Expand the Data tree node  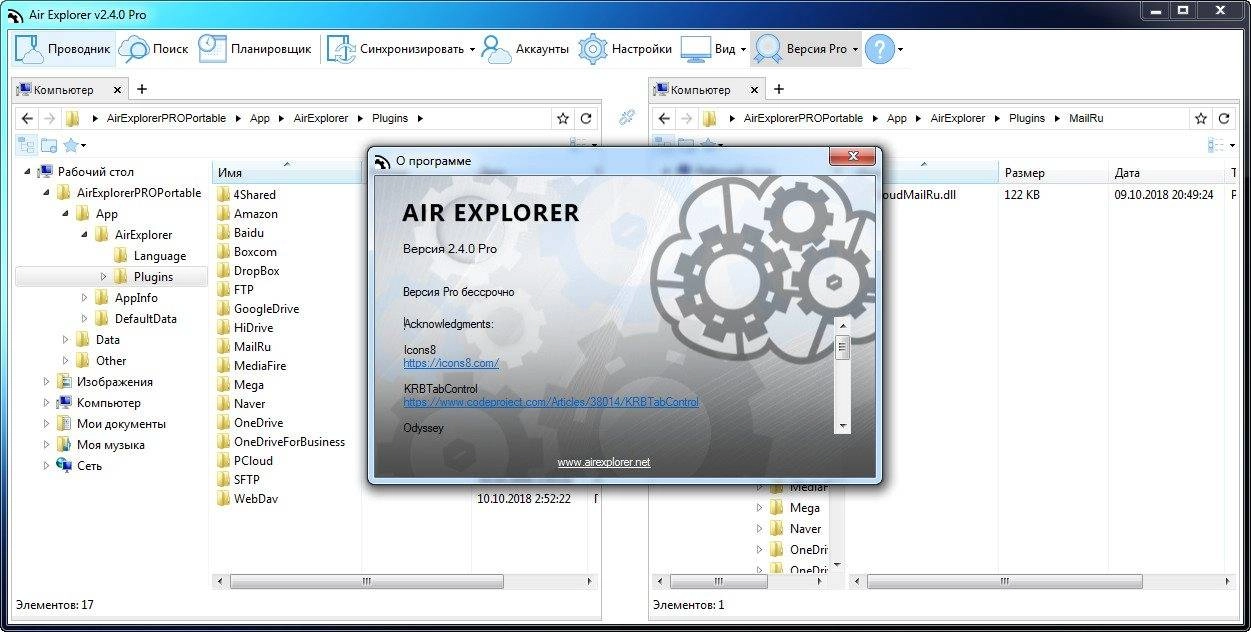tap(65, 340)
